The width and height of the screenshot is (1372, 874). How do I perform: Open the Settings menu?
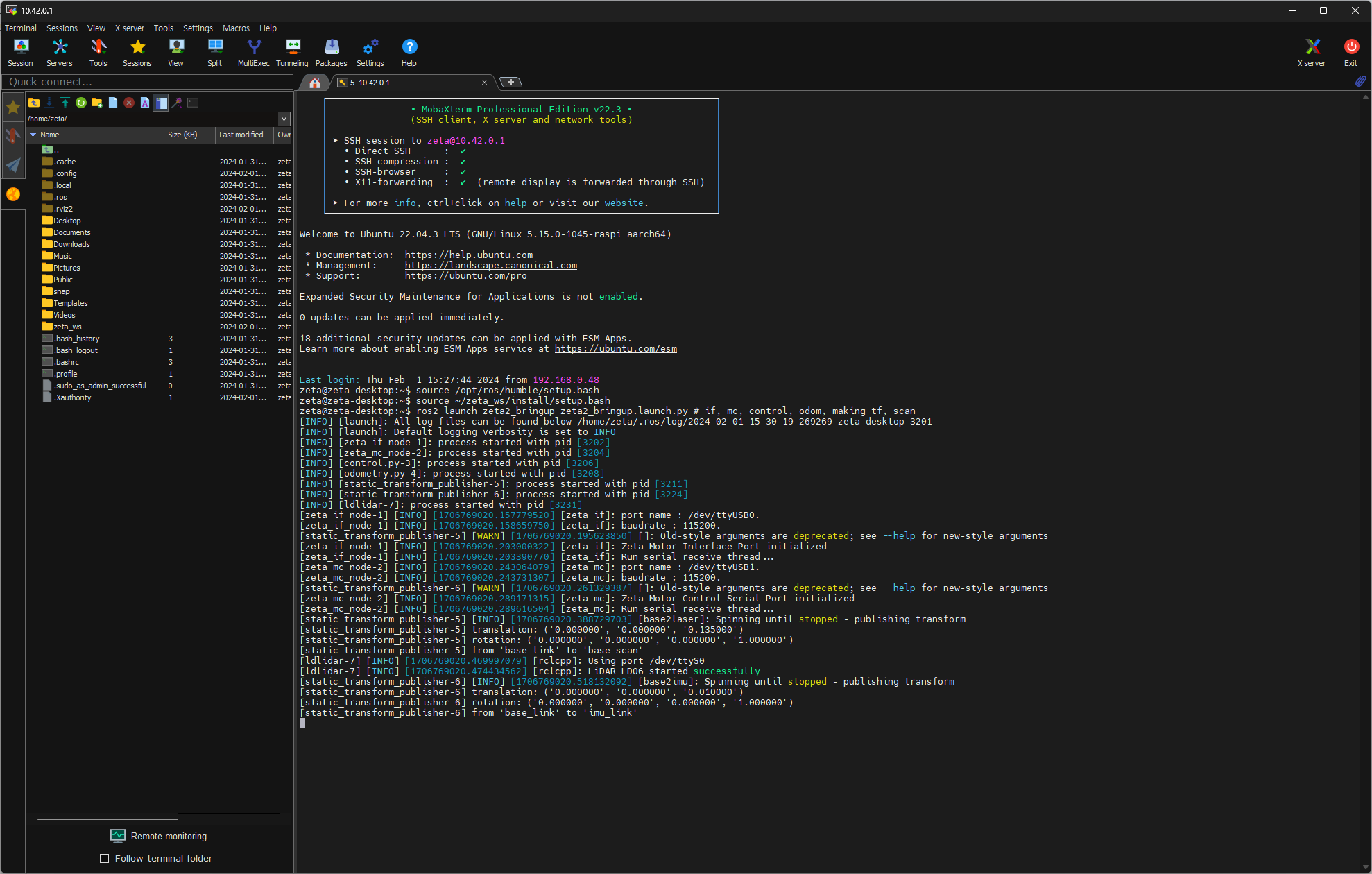click(198, 28)
